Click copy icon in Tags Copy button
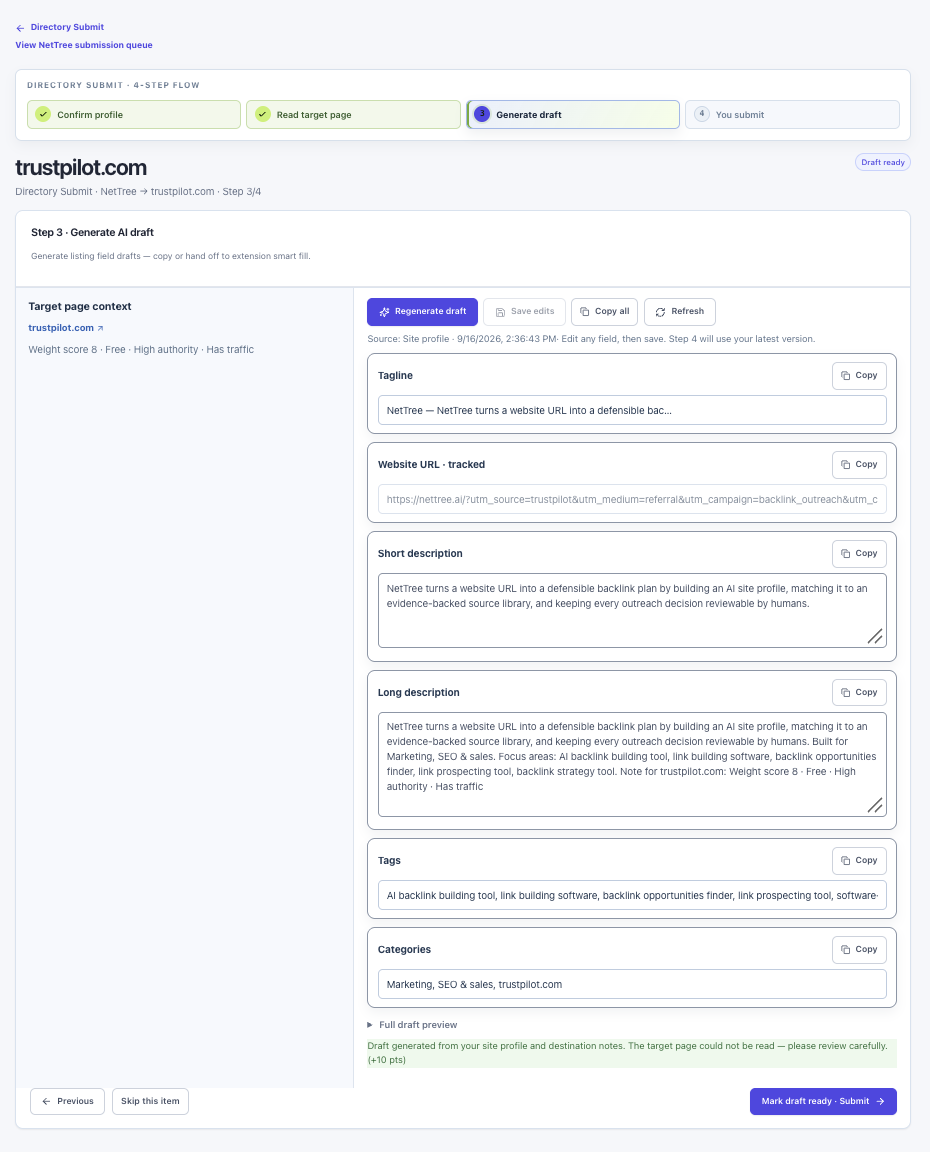 click(846, 860)
